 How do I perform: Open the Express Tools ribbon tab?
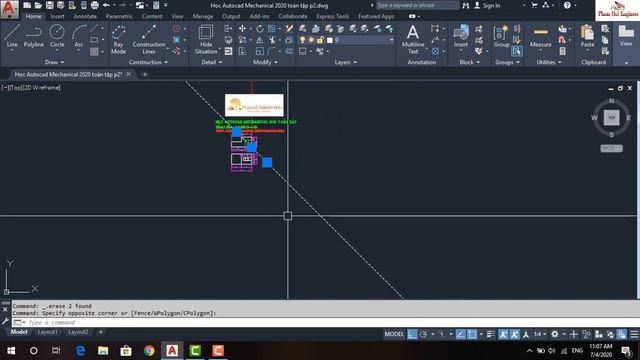click(x=333, y=16)
